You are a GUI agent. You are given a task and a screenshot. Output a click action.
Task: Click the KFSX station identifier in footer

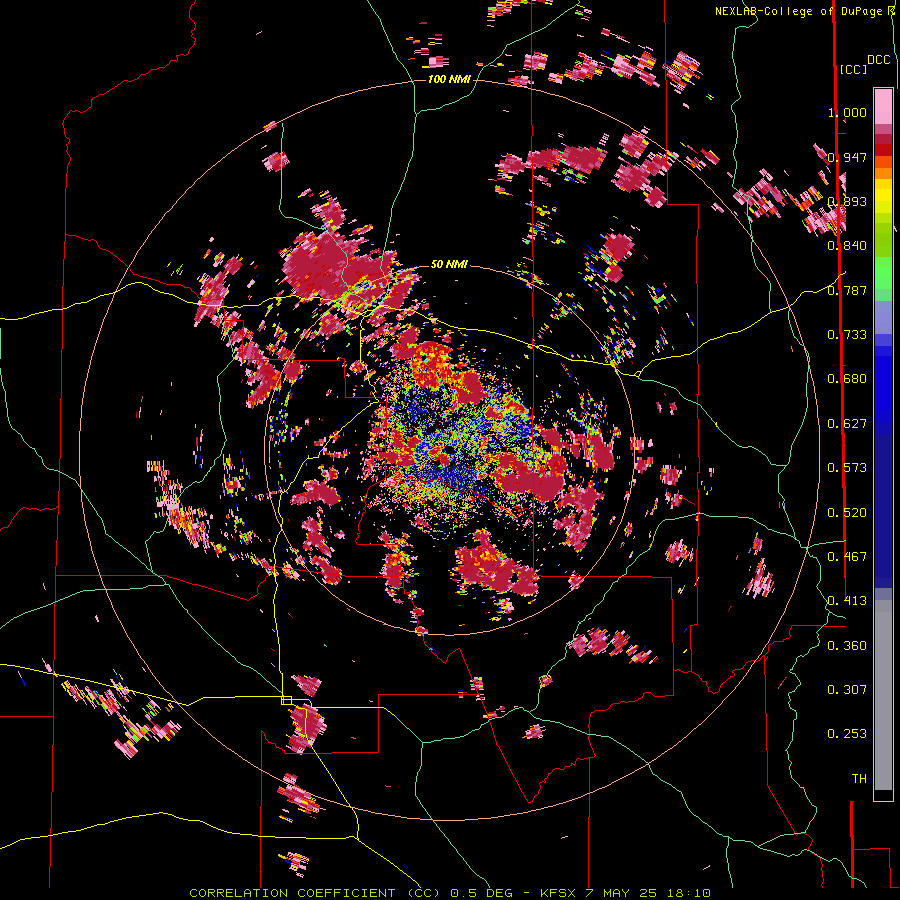tap(560, 893)
